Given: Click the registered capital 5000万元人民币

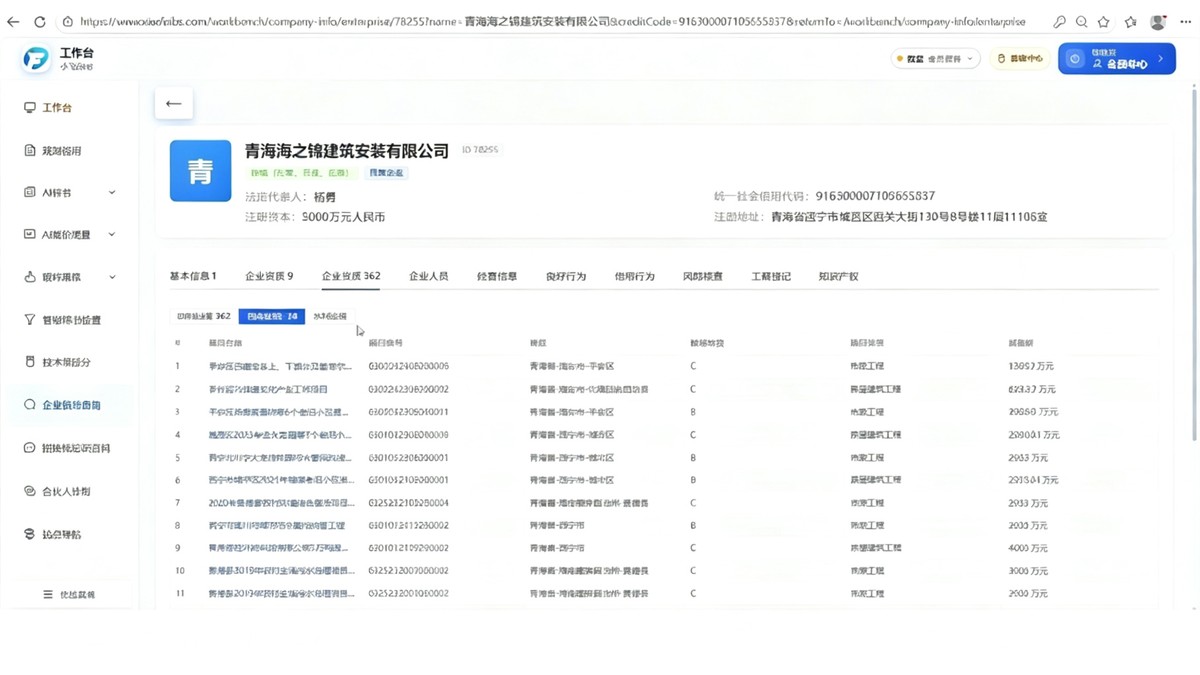Looking at the screenshot, I should (343, 217).
